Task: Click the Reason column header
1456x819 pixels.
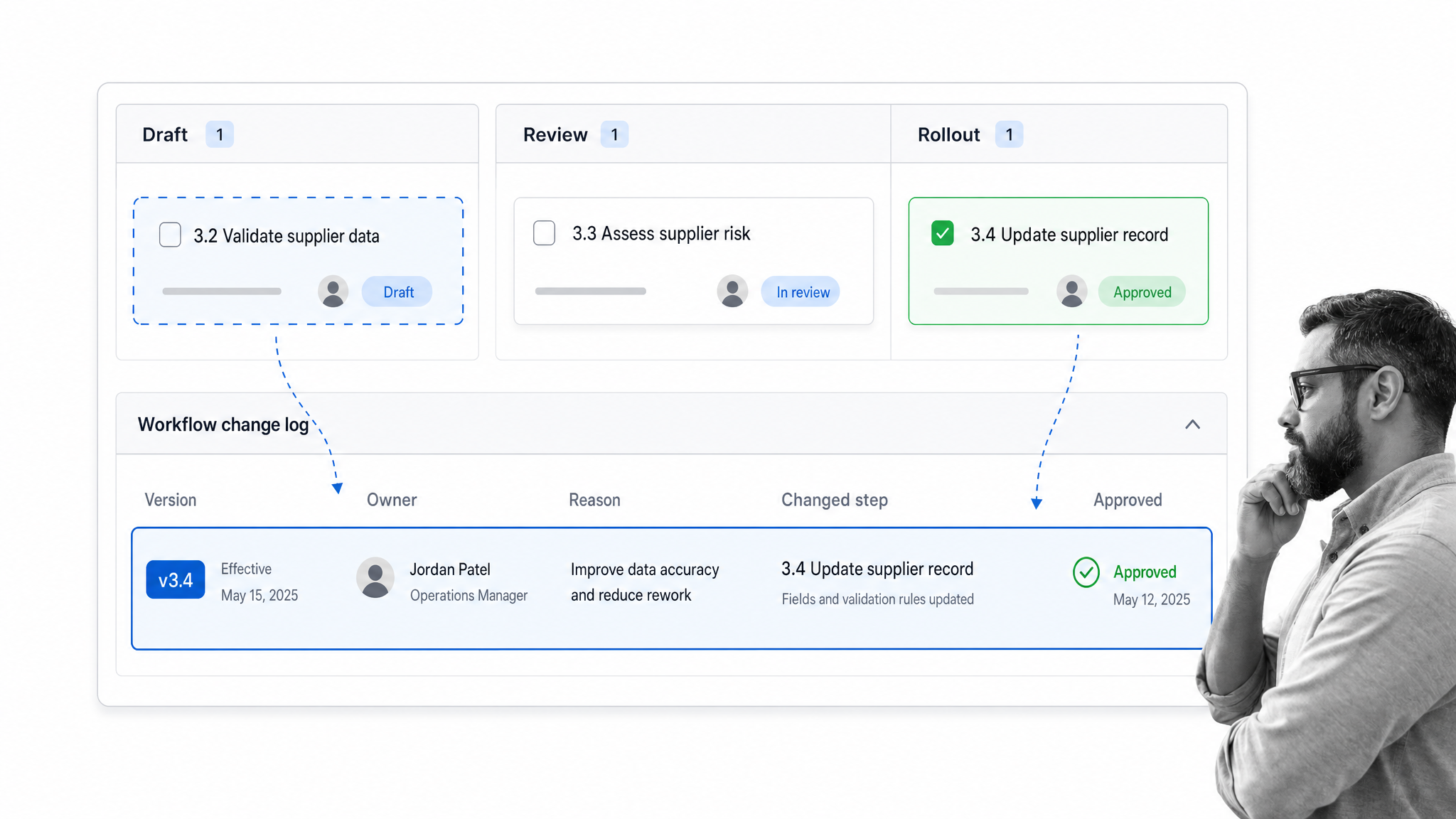Action: click(x=594, y=500)
